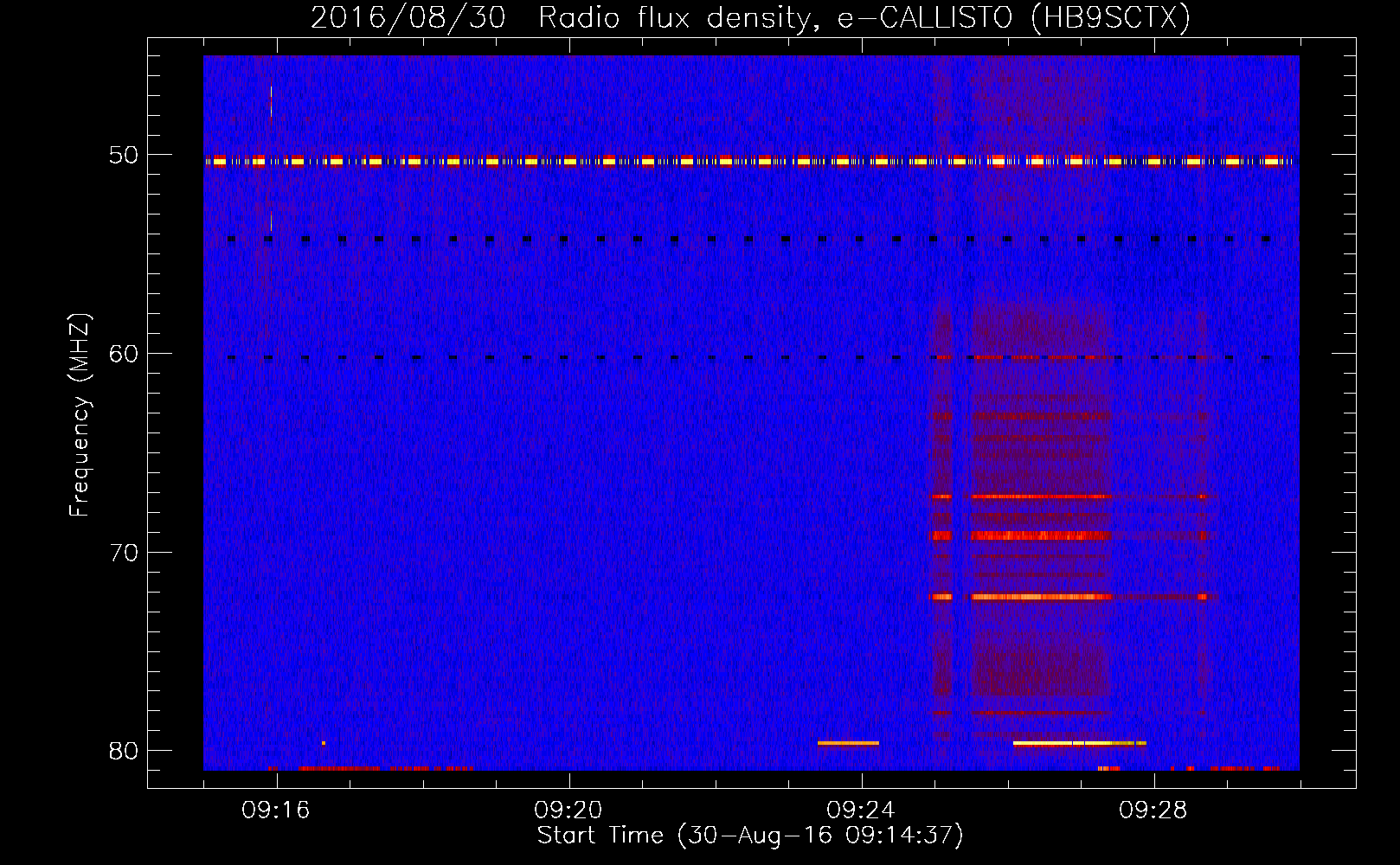
Task: Click the "Start Time (30-Aug-16 09:14:37)" x-axis label
Action: coord(750,835)
